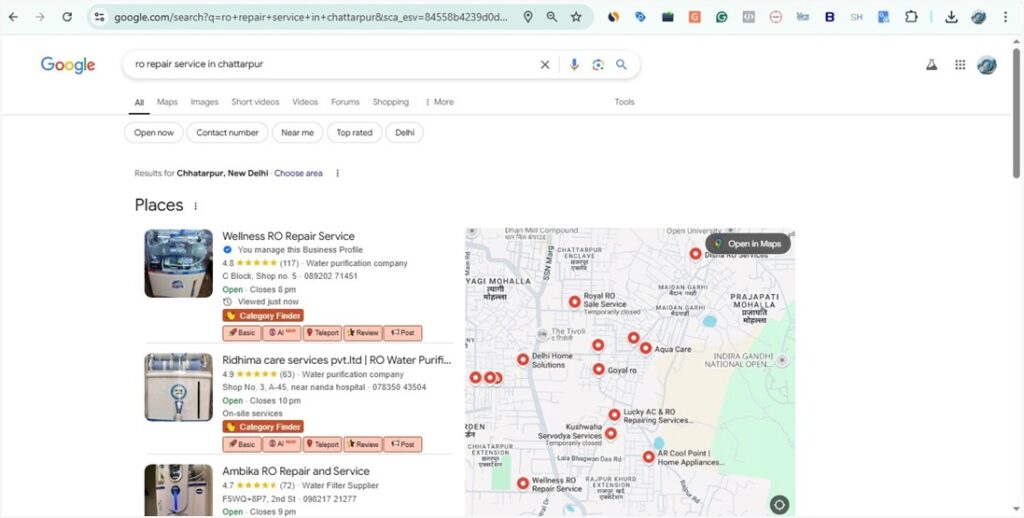Click Basic button under Wellness RO listing
Viewport: 1024px width, 518px height.
point(242,332)
